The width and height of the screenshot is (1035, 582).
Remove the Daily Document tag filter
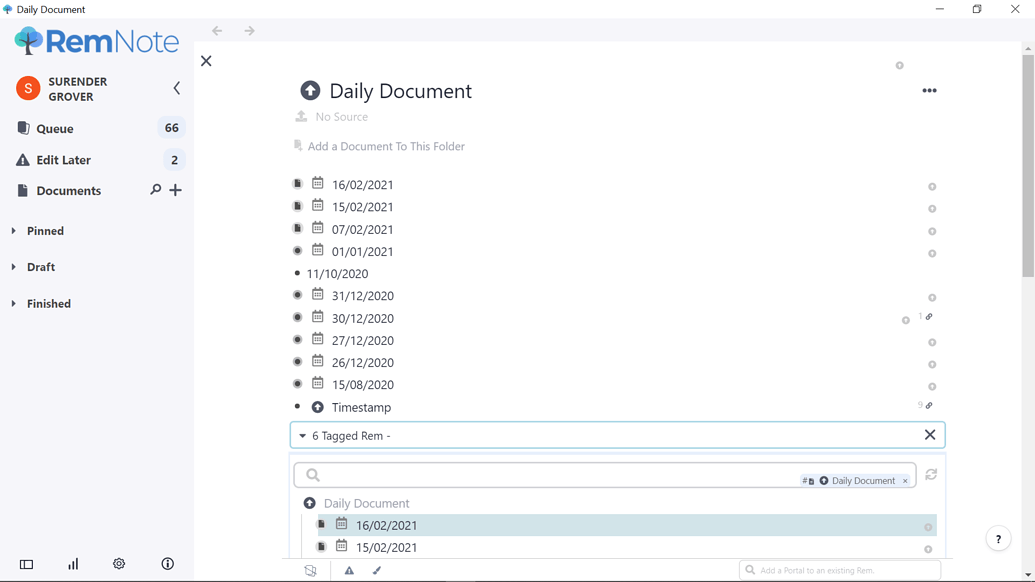pyautogui.click(x=905, y=481)
